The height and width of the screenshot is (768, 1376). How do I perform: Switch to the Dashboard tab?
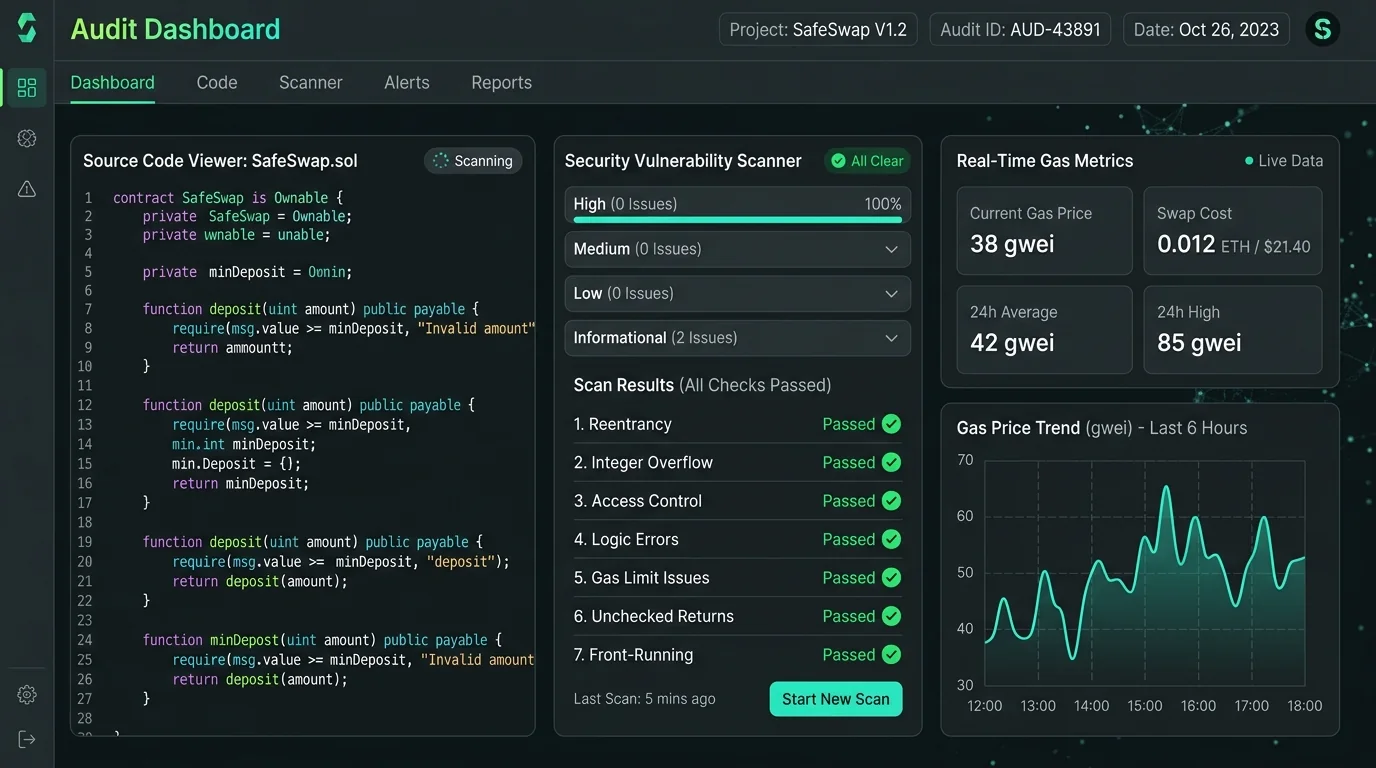click(x=112, y=83)
